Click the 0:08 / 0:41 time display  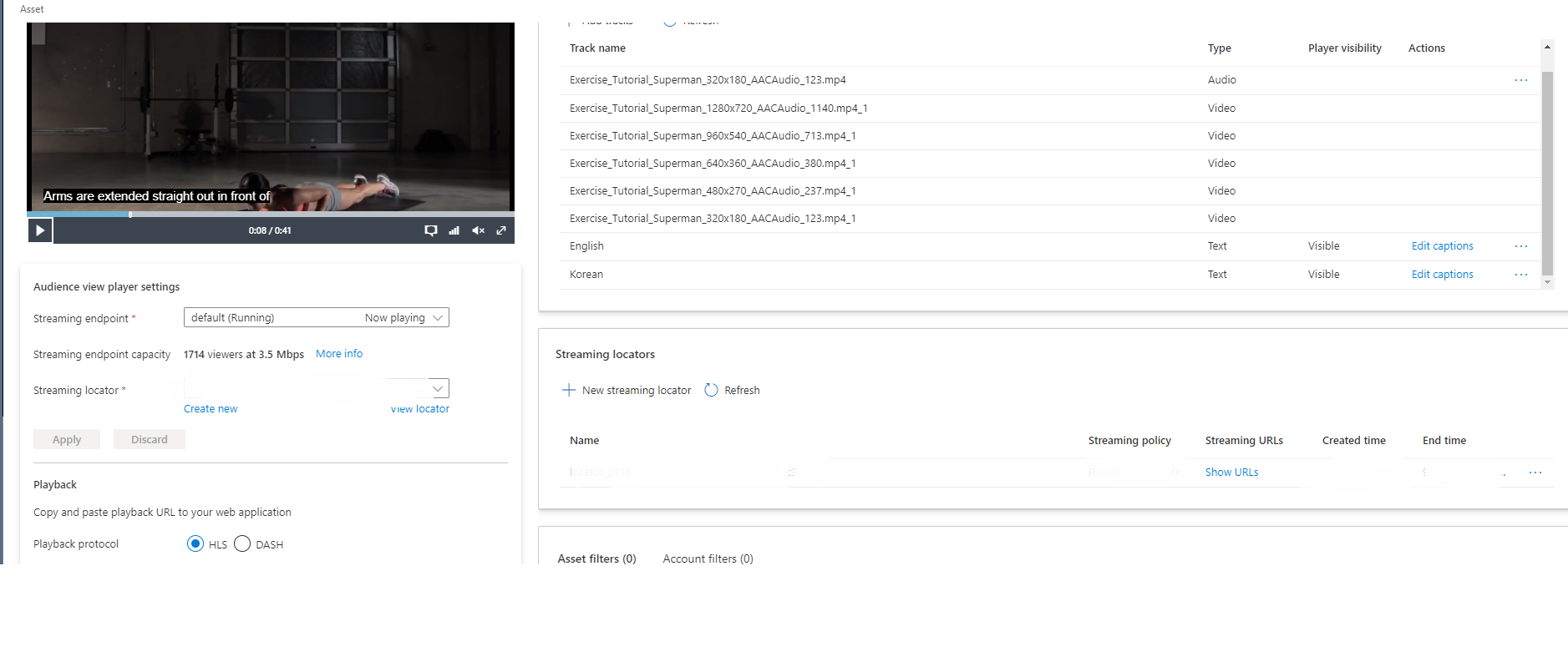[270, 230]
